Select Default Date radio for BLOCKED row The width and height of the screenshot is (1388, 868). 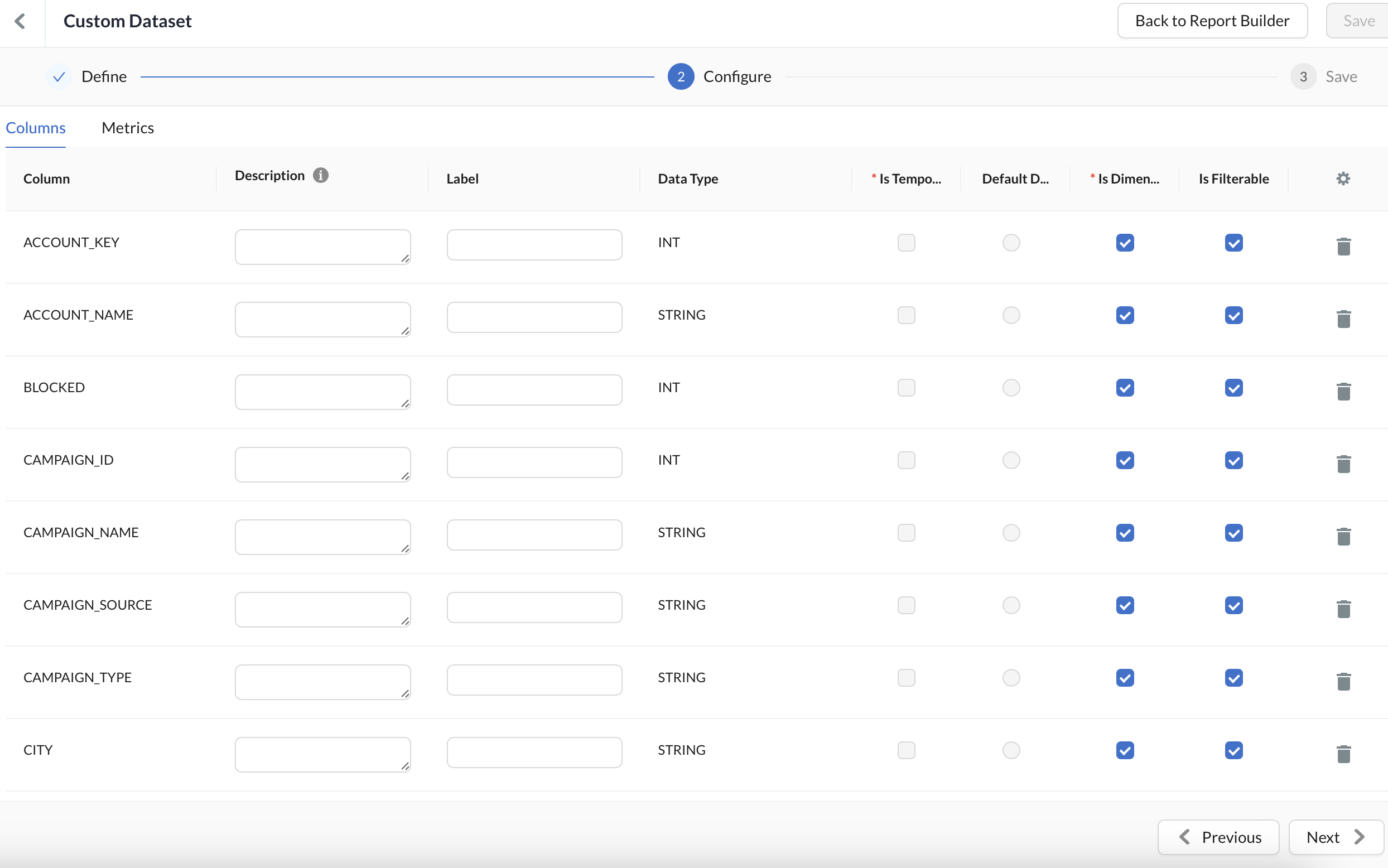[1011, 388]
